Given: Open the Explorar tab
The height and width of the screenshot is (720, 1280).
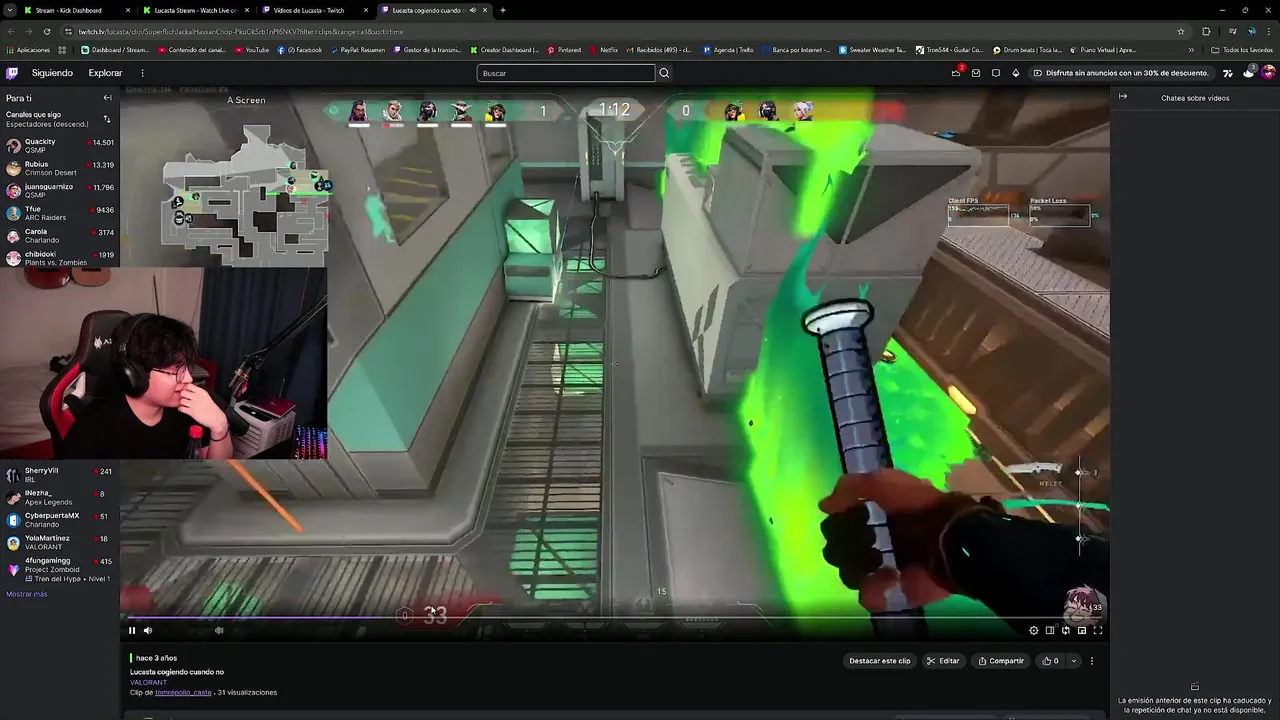Looking at the screenshot, I should tap(105, 73).
